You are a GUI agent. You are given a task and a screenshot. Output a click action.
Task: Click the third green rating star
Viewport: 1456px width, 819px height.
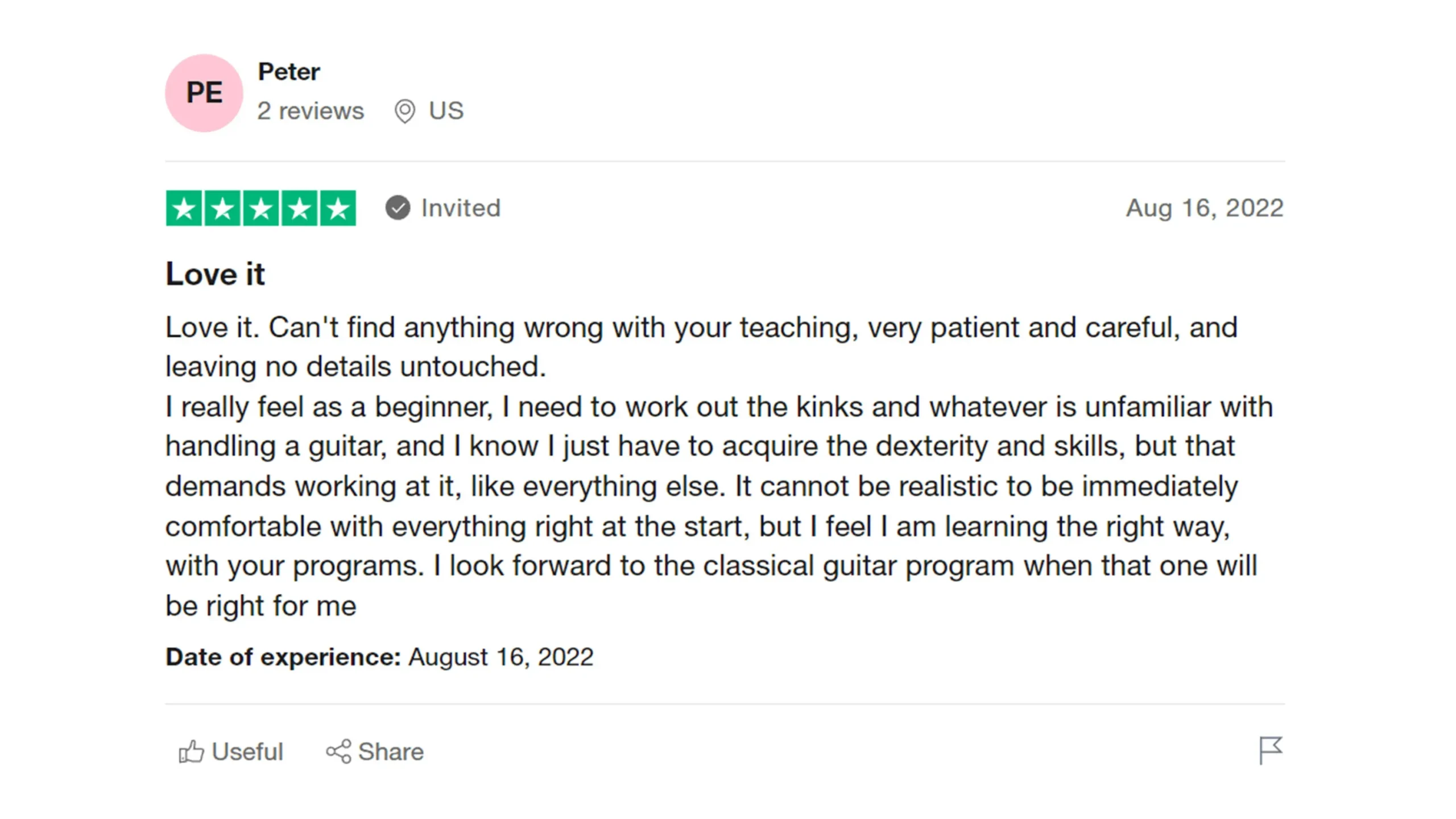pos(261,208)
